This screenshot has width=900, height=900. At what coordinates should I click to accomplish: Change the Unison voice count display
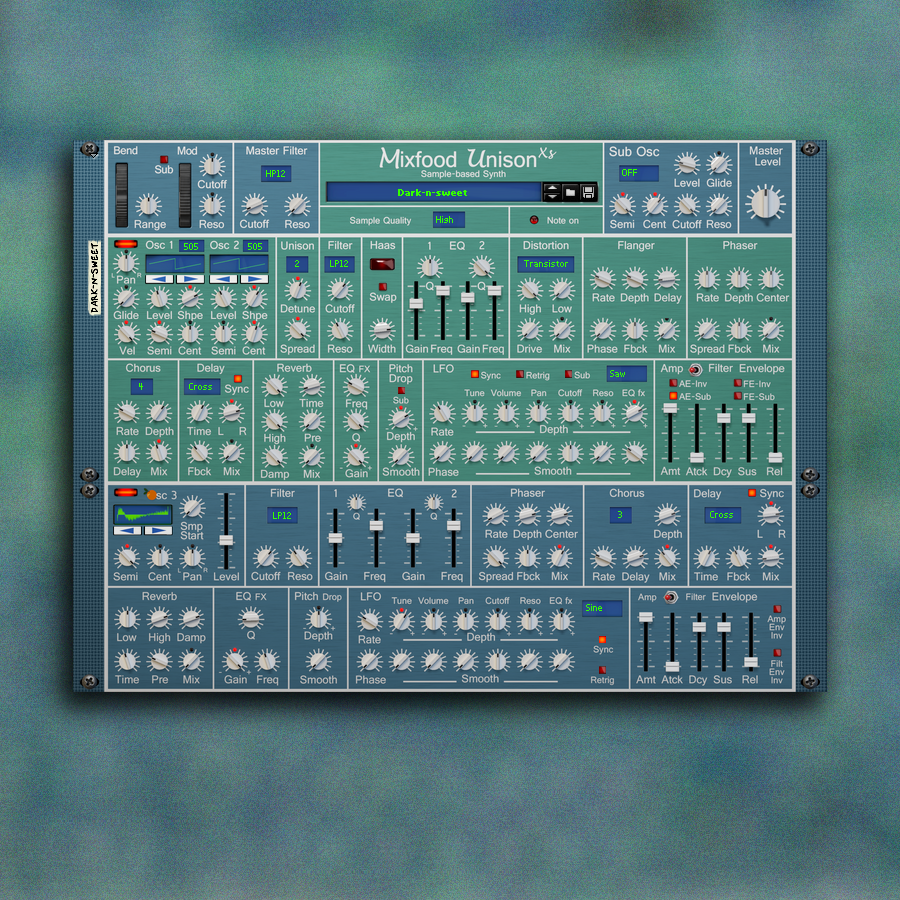[x=297, y=264]
